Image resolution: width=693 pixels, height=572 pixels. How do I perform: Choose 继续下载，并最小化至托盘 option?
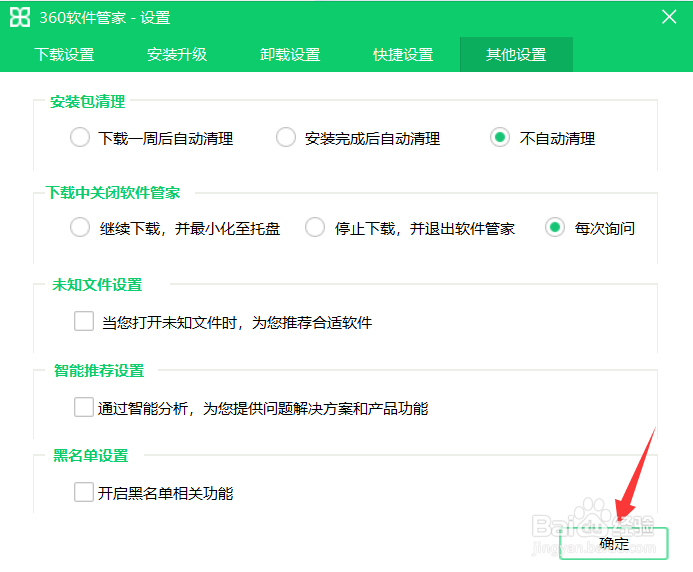(80, 228)
